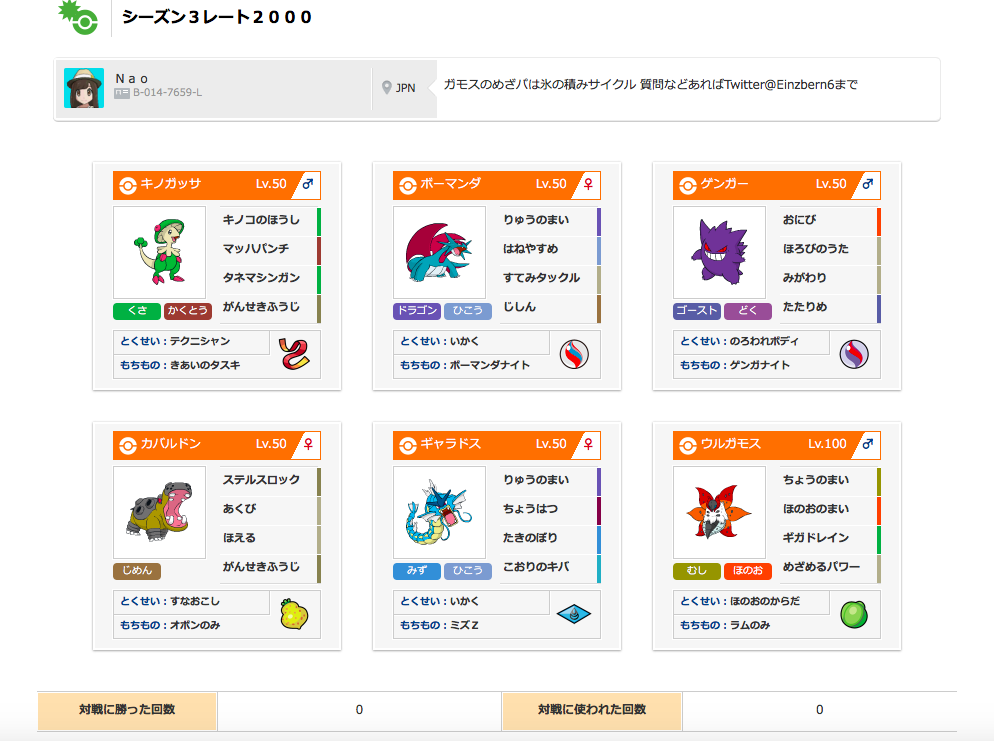This screenshot has height=741, width=994.
Task: Click the ウルガモス Pokémon sprite
Action: point(719,512)
